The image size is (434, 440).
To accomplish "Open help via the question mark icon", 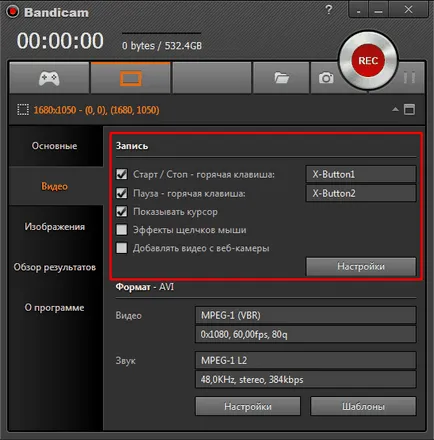I will click(329, 10).
